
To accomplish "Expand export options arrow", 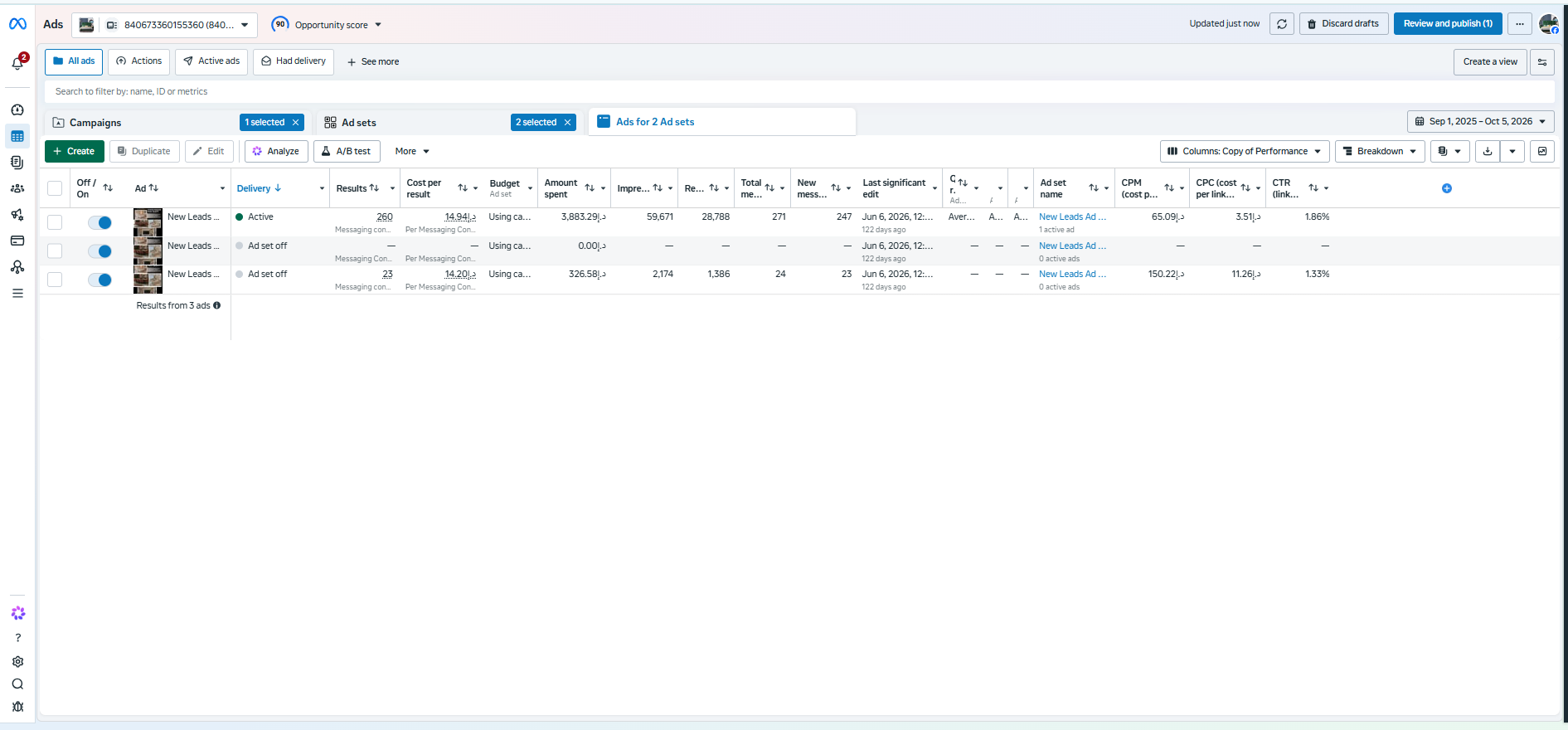I will click(1512, 151).
